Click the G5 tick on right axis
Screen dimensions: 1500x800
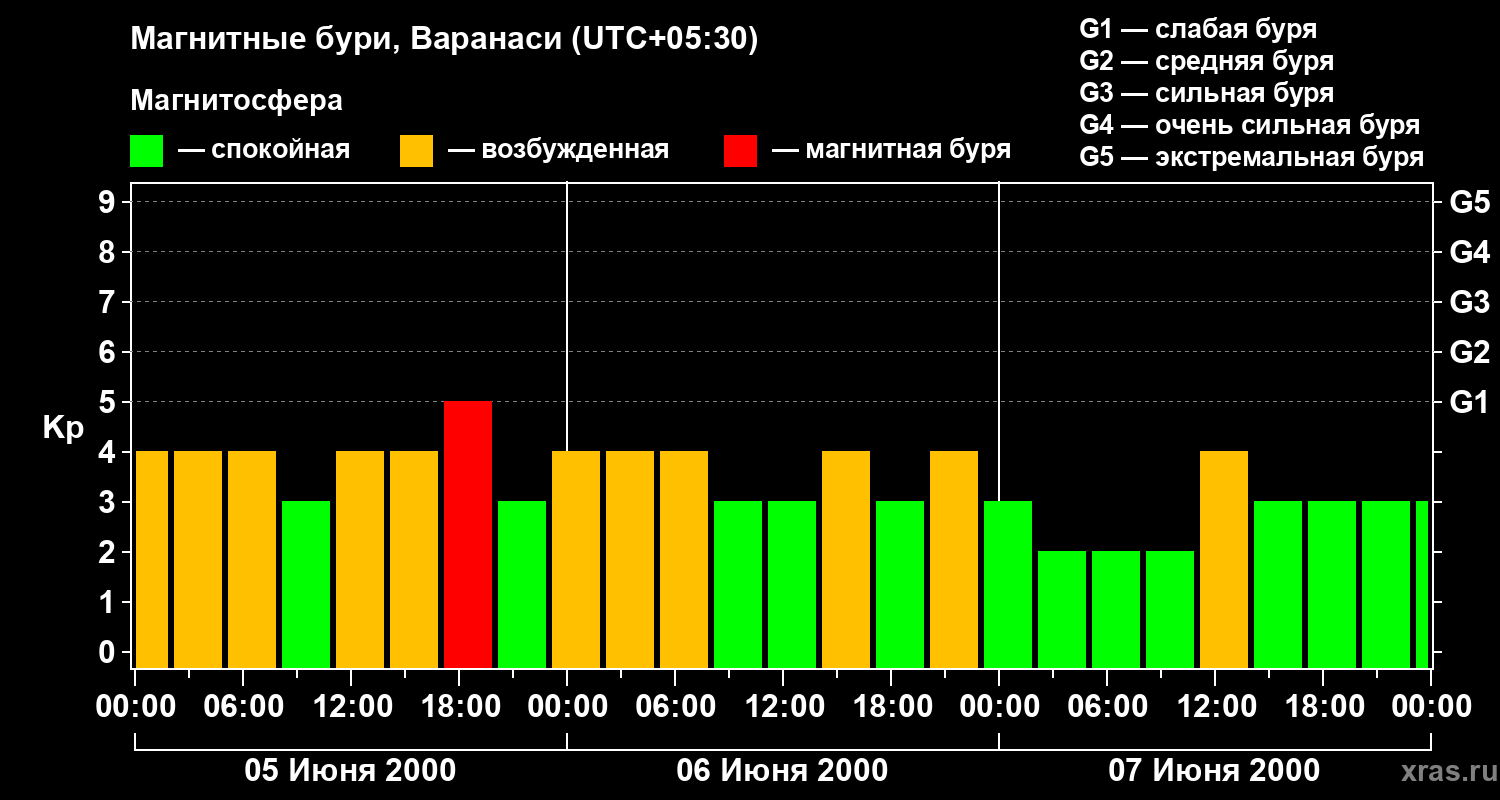click(x=1469, y=202)
